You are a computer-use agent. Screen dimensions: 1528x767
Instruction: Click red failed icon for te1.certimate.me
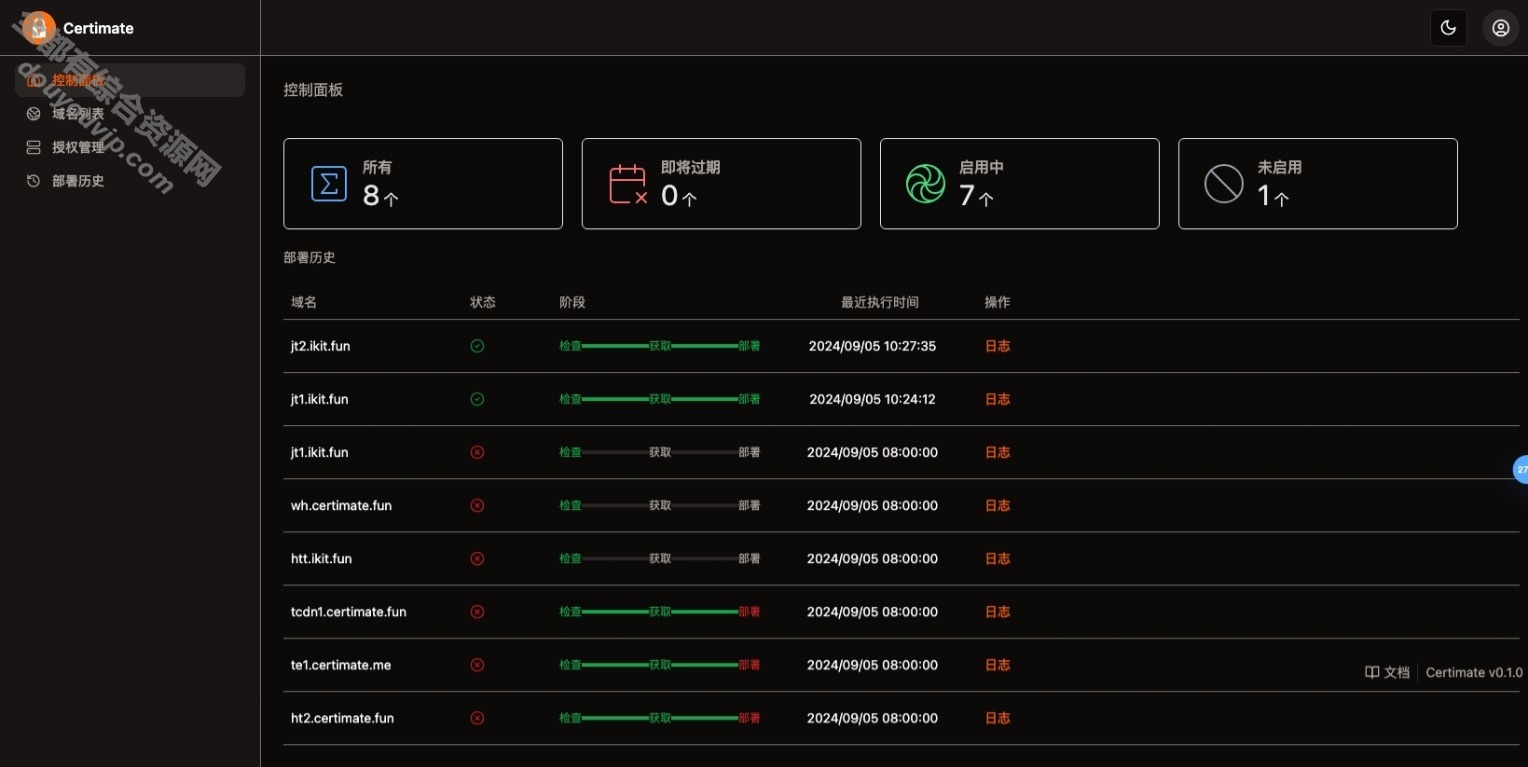coord(477,664)
